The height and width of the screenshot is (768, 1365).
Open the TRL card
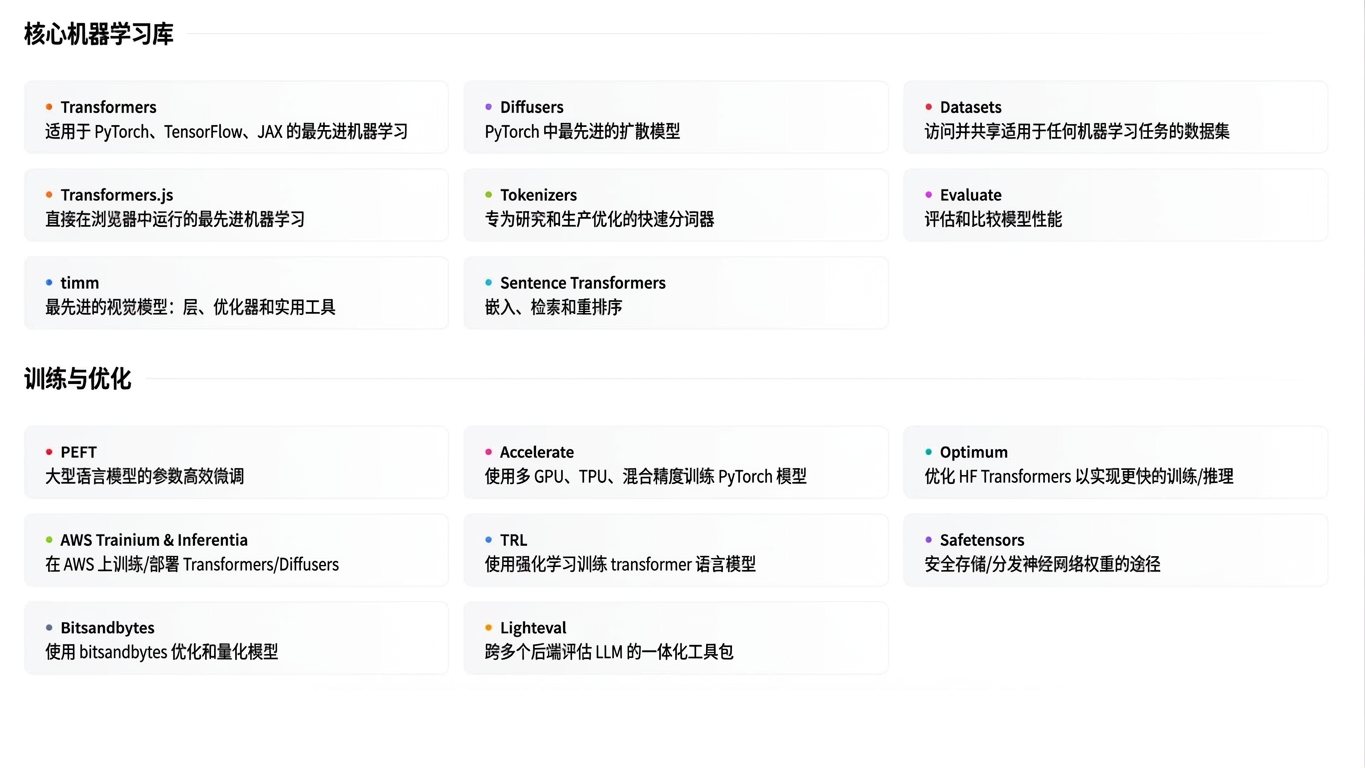click(x=676, y=551)
